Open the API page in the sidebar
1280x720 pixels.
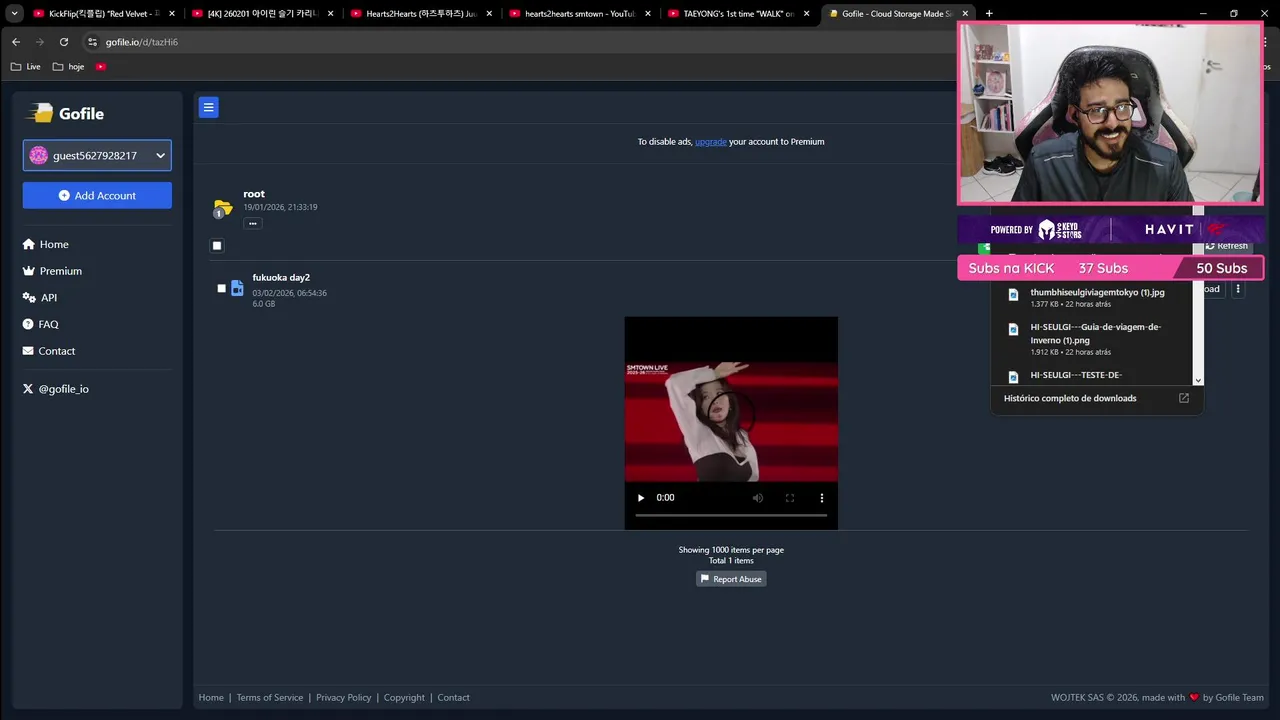(x=40, y=298)
